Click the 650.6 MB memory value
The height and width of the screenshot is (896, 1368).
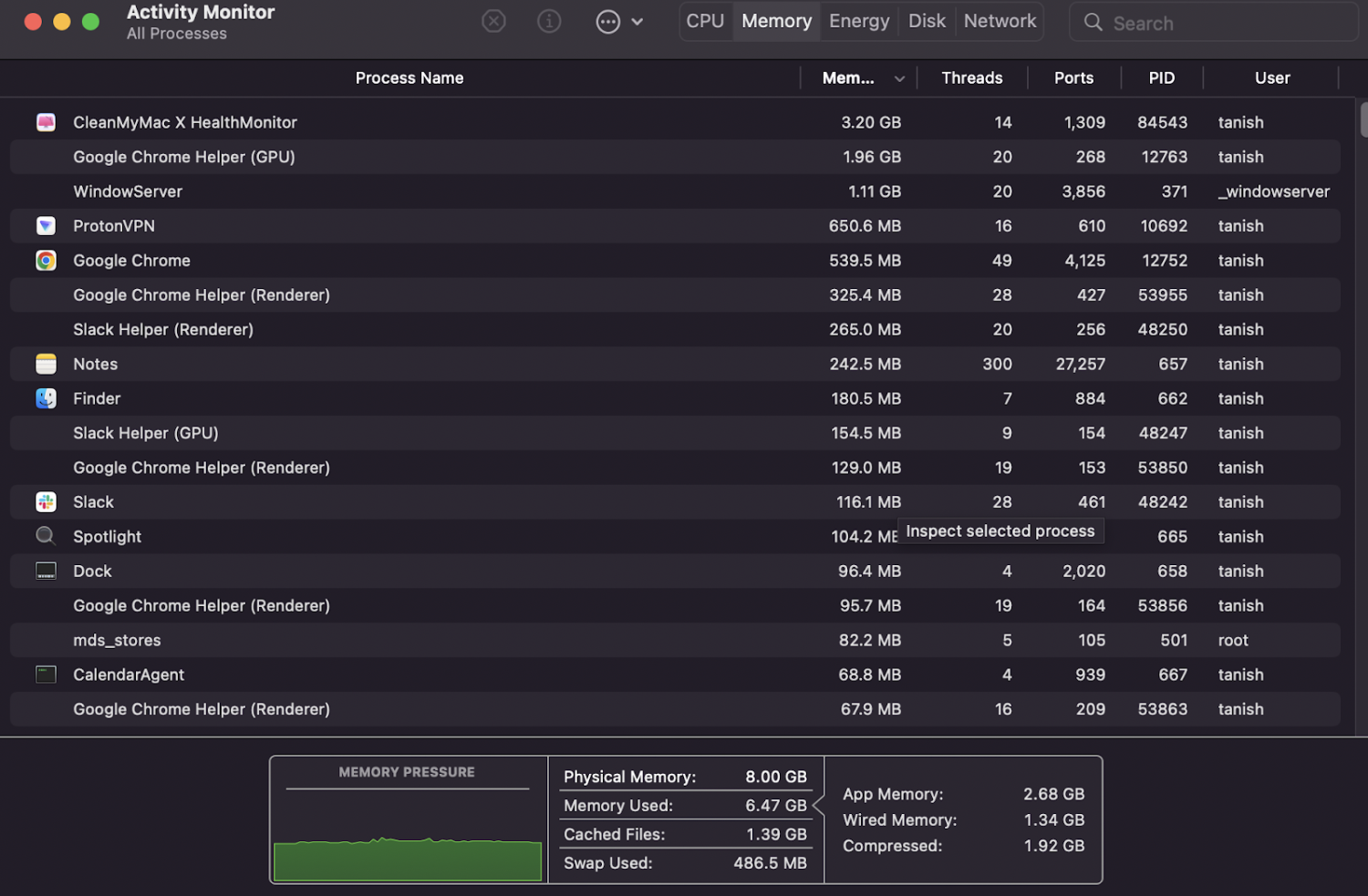(865, 226)
